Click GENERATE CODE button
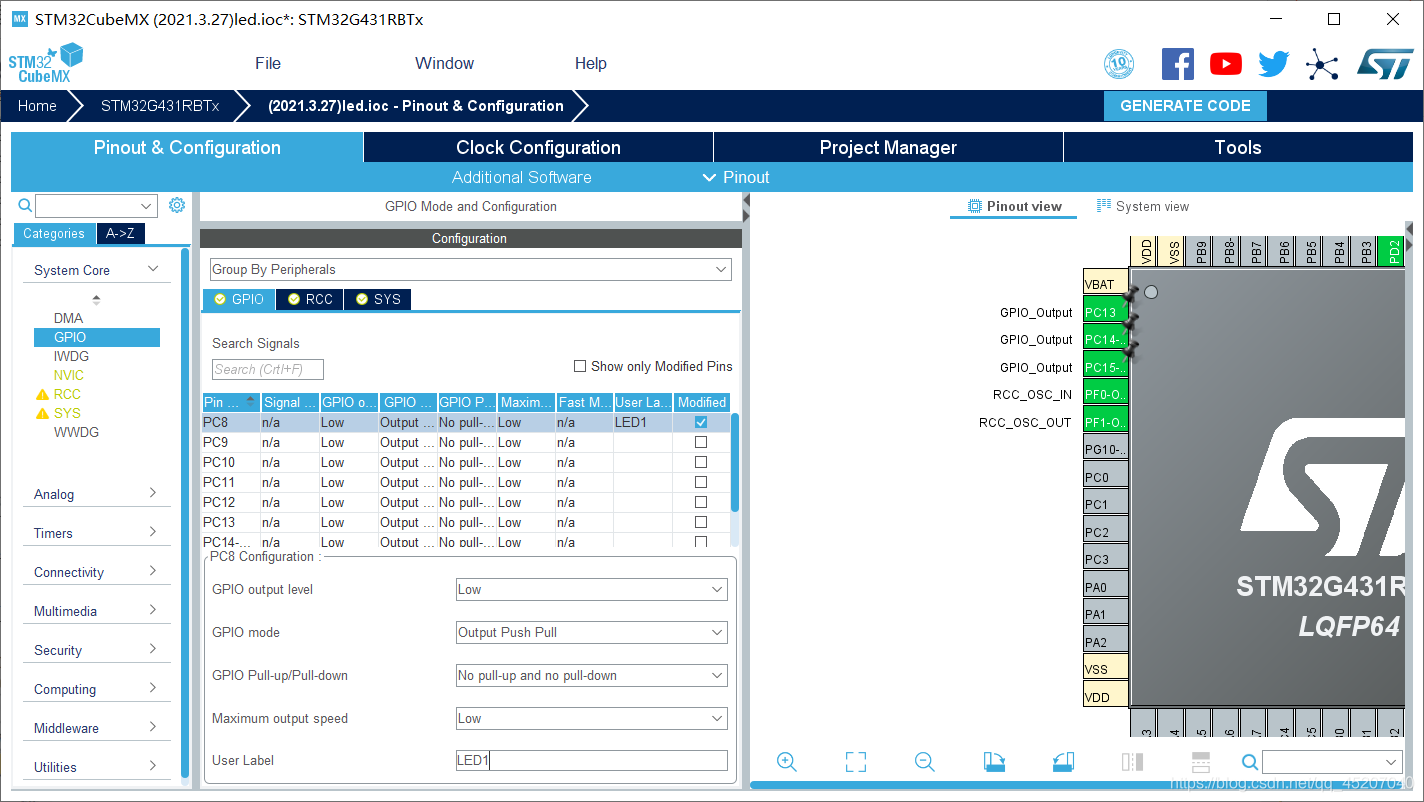Screen dimensions: 1424x802 (1185, 106)
